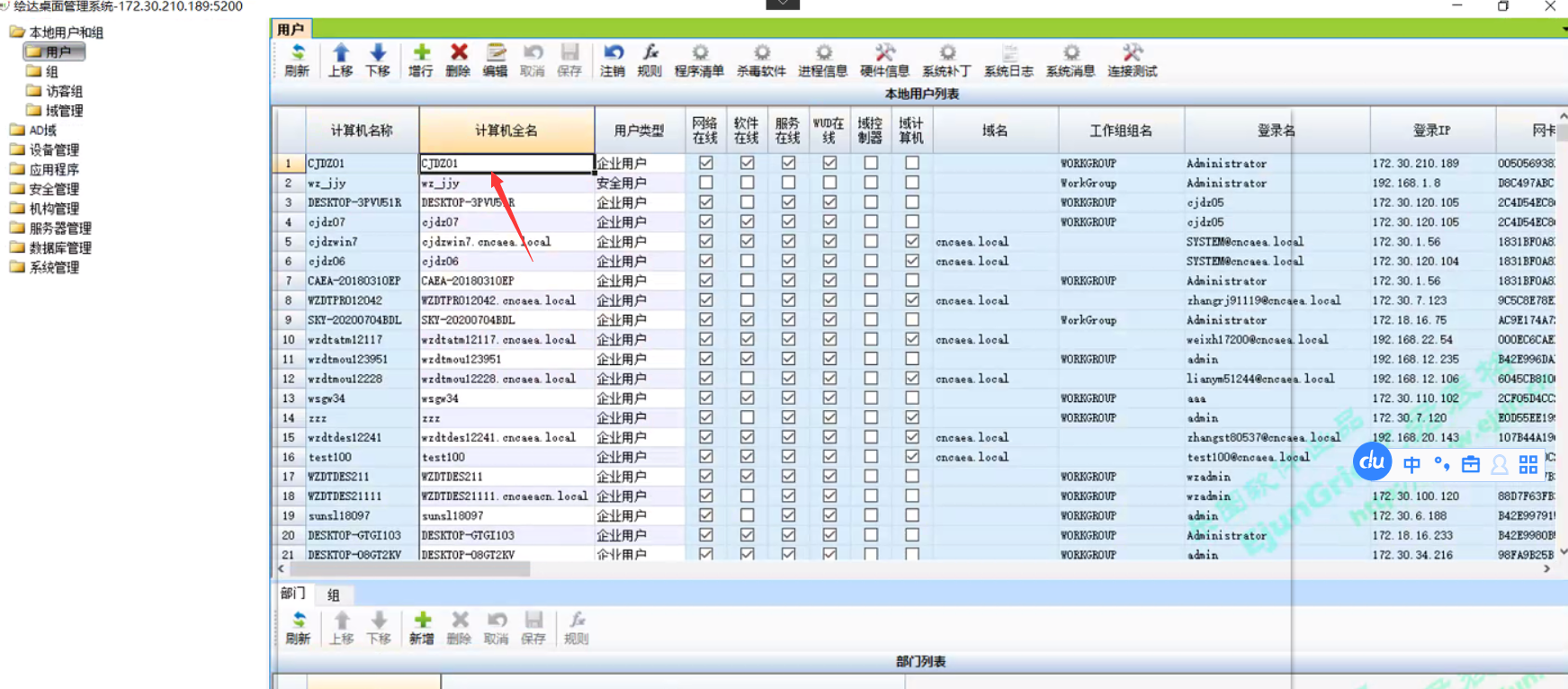Toggle WUD在线 checkbox for row test100
Viewport: 1568px width, 689px height.
tap(829, 457)
